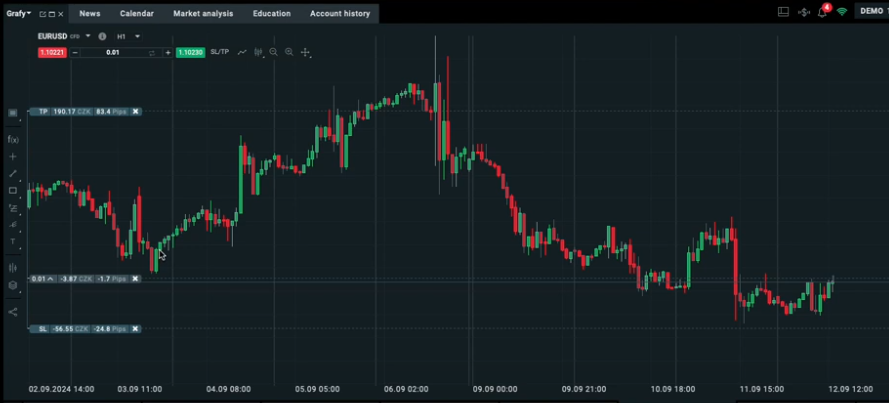Check the green connection status icon

[842, 11]
